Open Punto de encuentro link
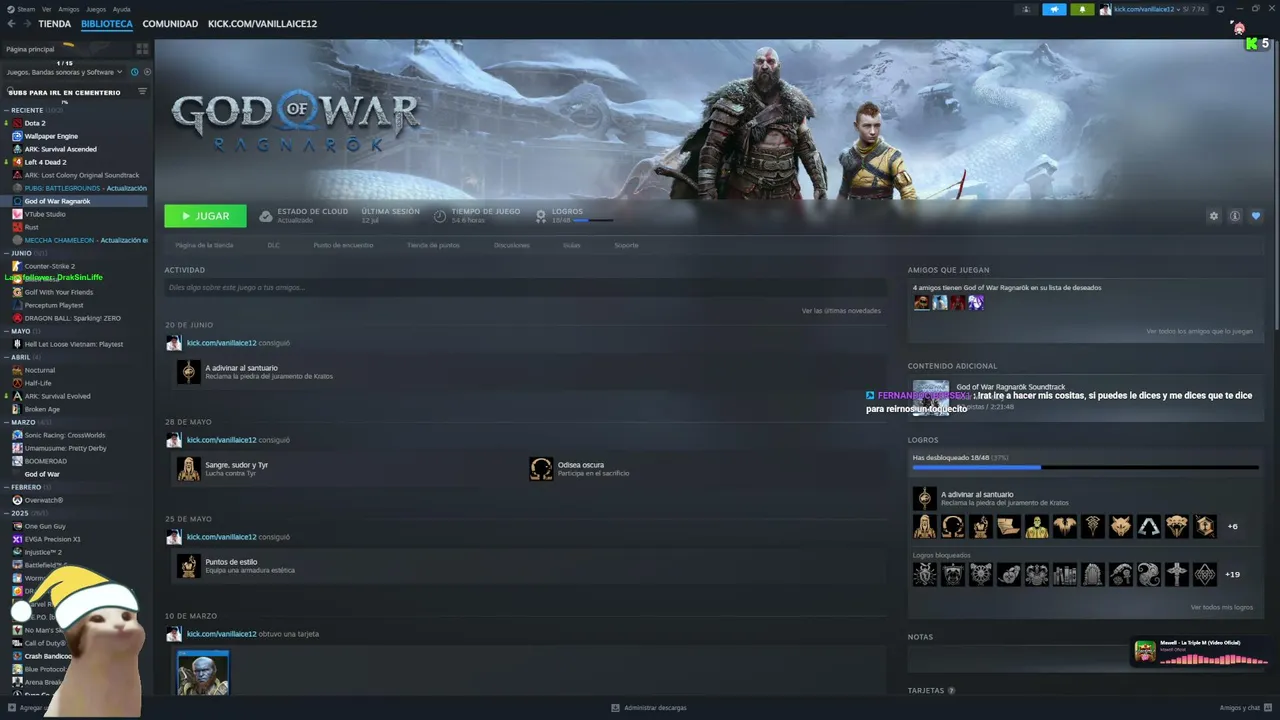The image size is (1280, 720). click(x=343, y=245)
